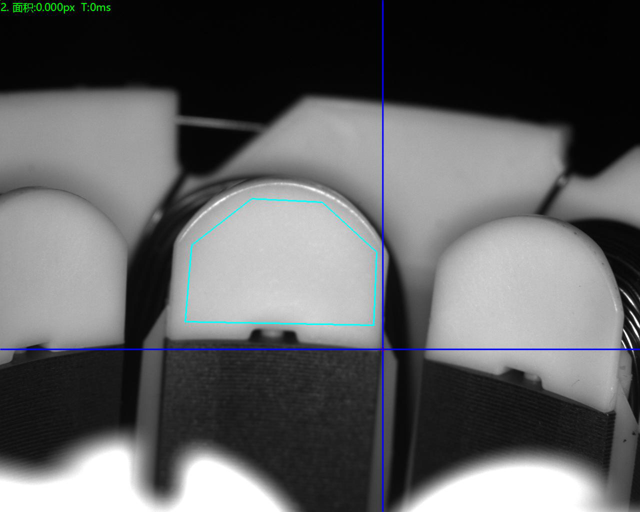Pick the right-middle vertex of cyan polygon
The height and width of the screenshot is (512, 640).
pos(377,250)
